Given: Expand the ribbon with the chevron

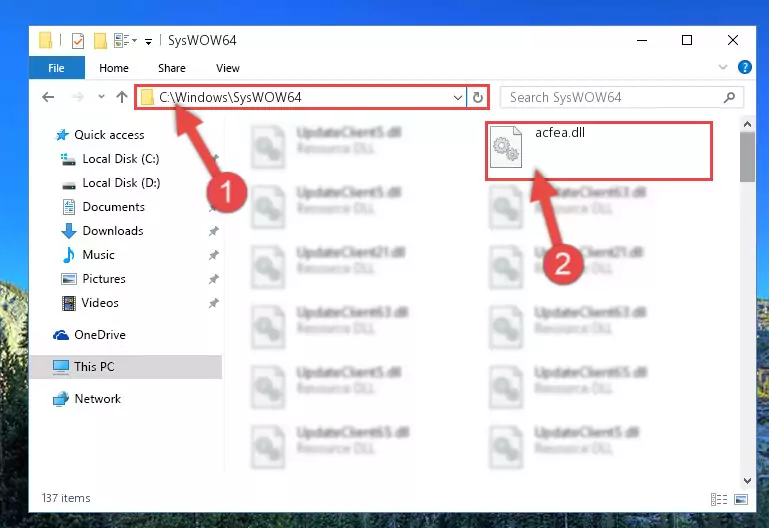Looking at the screenshot, I should pyautogui.click(x=722, y=67).
